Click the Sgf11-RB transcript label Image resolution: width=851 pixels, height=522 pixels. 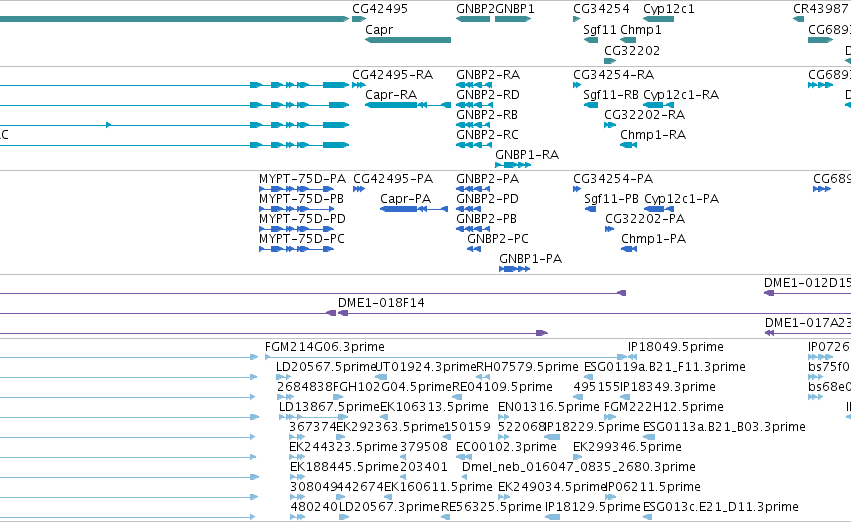[611, 95]
